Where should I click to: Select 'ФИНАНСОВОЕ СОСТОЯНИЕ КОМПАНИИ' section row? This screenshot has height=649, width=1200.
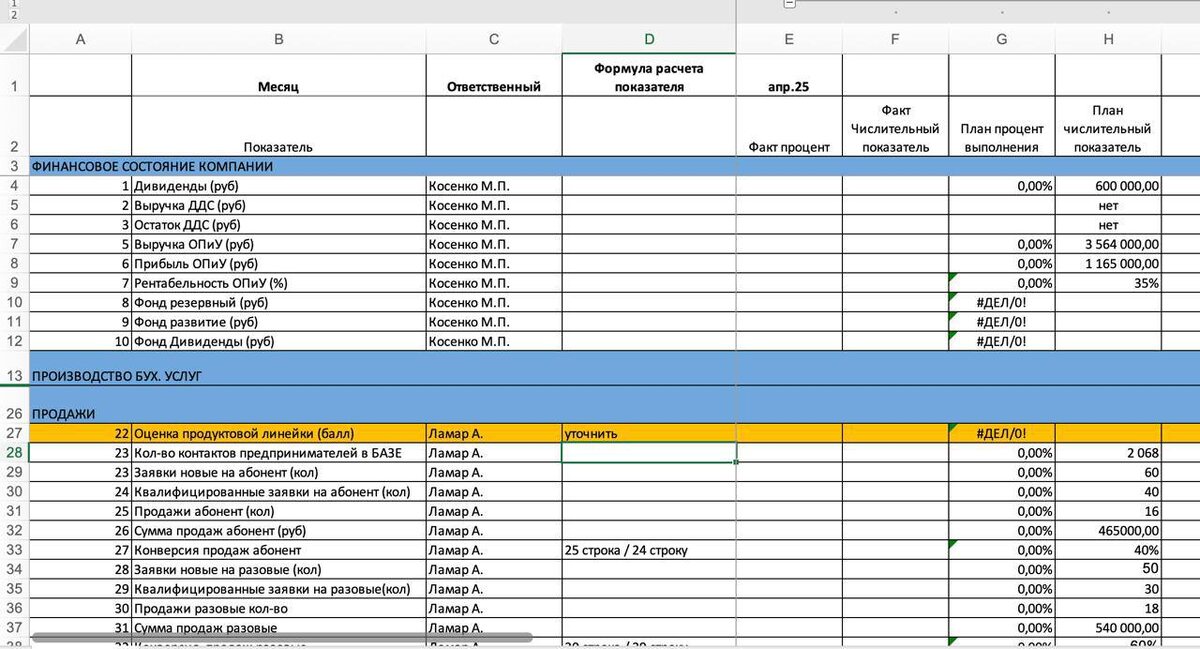[x=614, y=166]
